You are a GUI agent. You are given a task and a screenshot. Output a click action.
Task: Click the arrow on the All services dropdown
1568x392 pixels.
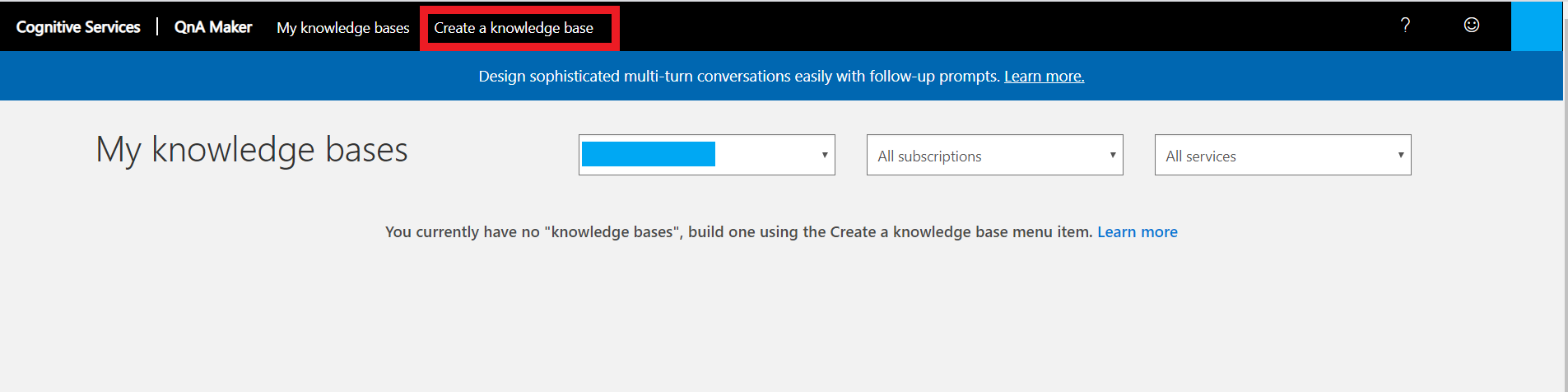1401,155
